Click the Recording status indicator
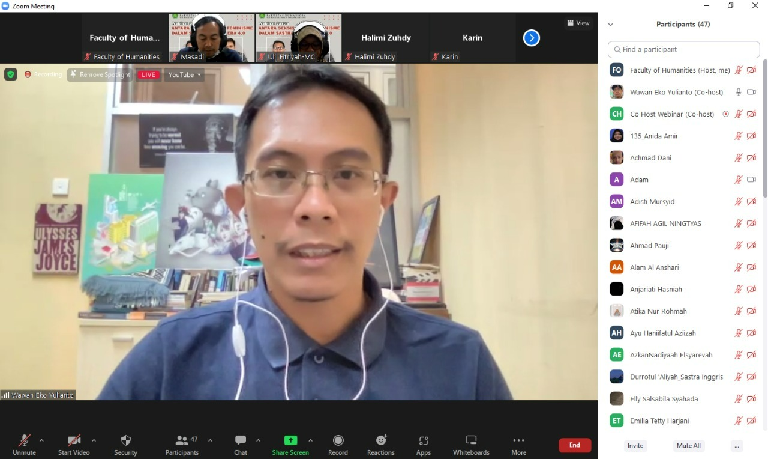Viewport: 768px width, 459px height. (x=44, y=74)
